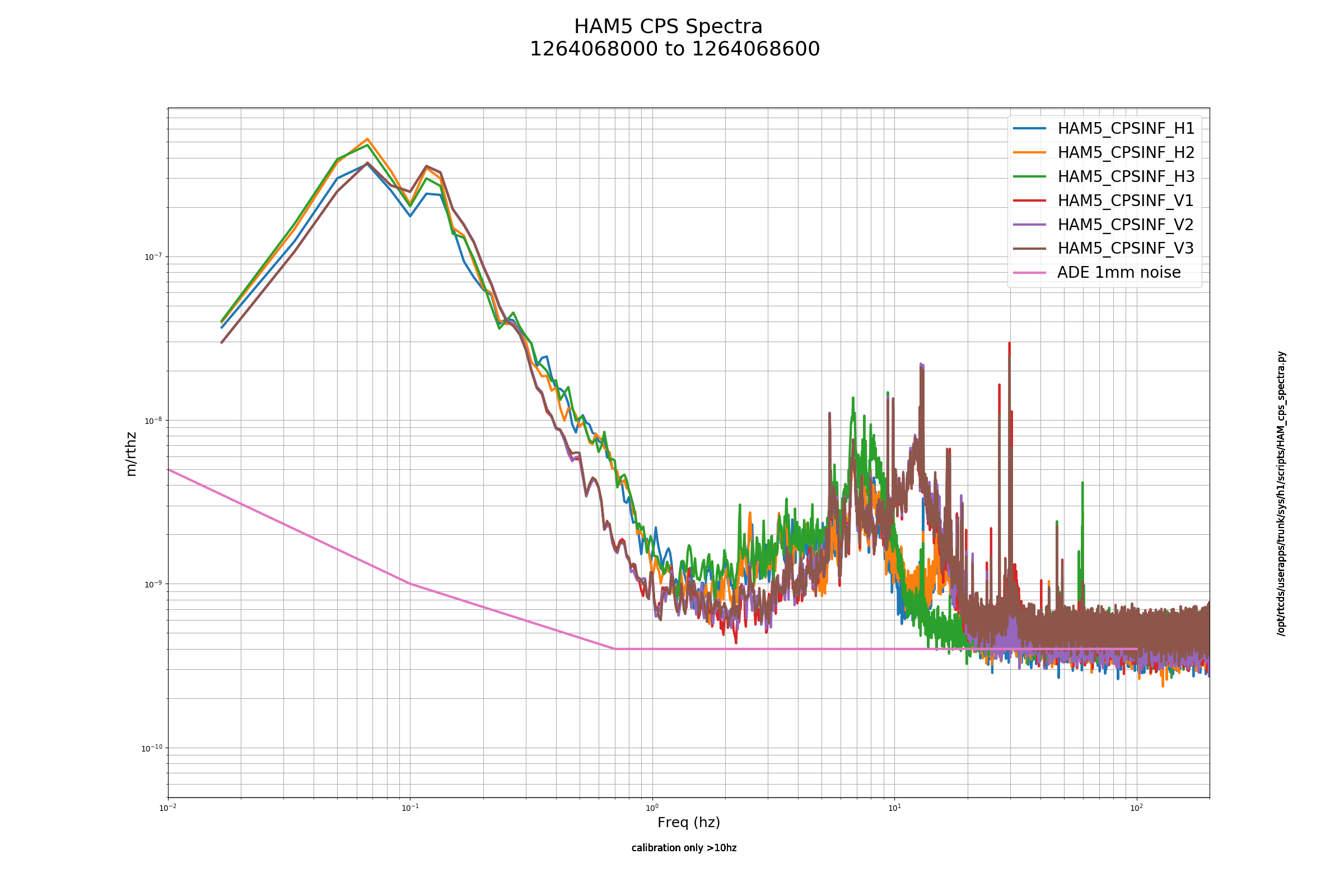The height and width of the screenshot is (896, 1344).
Task: Click the purple V2 legend line swatch
Action: point(1030,225)
